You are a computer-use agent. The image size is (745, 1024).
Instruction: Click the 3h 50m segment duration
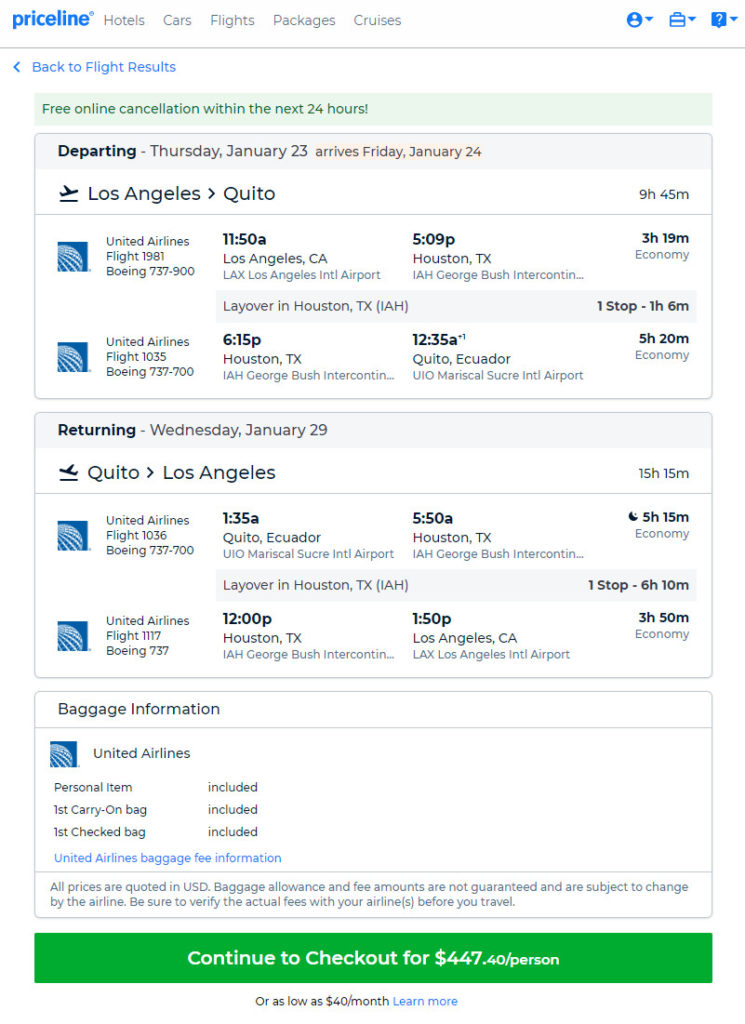point(663,617)
